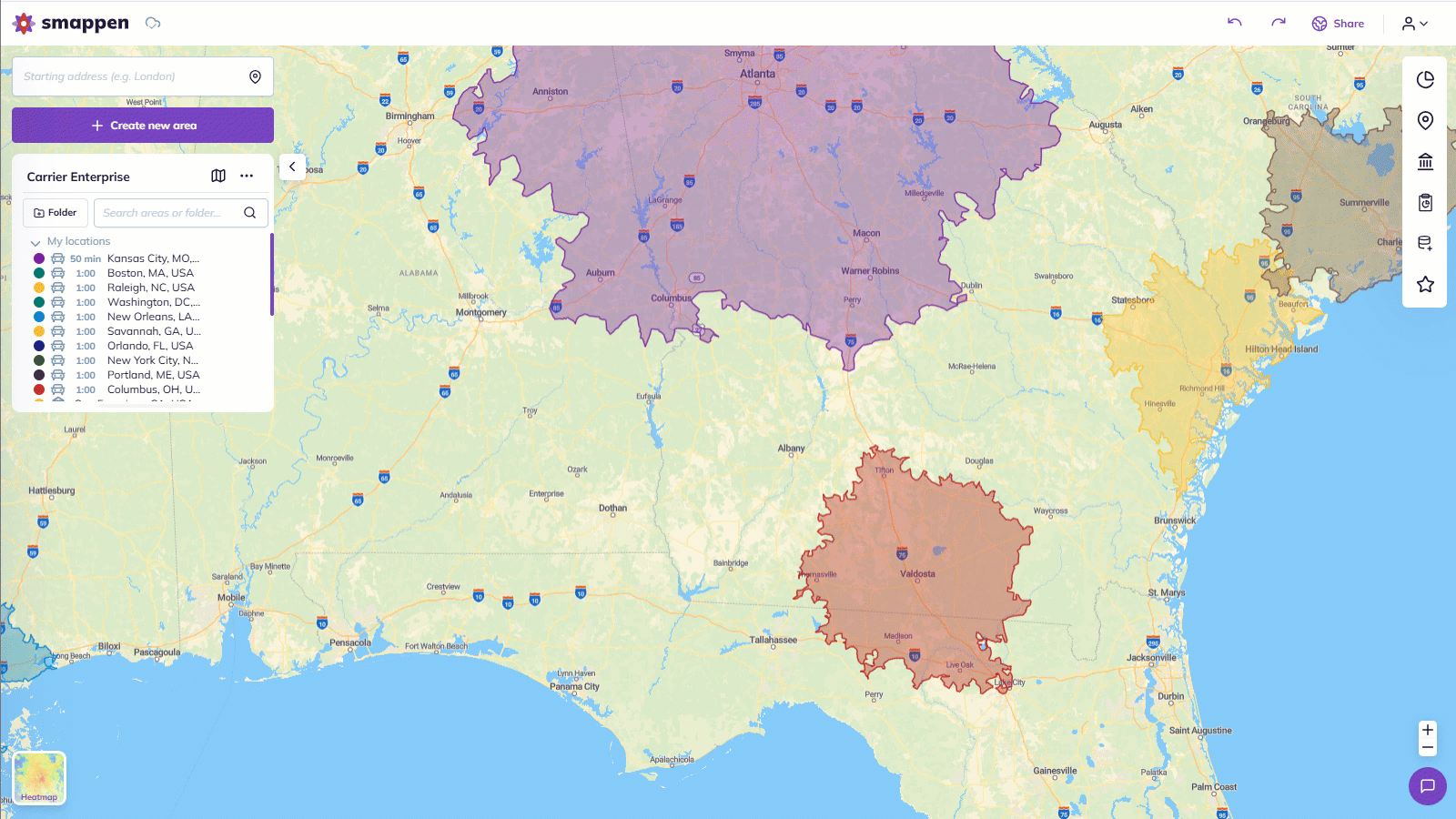
Task: Click the car icon for Boston, MA
Action: tap(58, 273)
